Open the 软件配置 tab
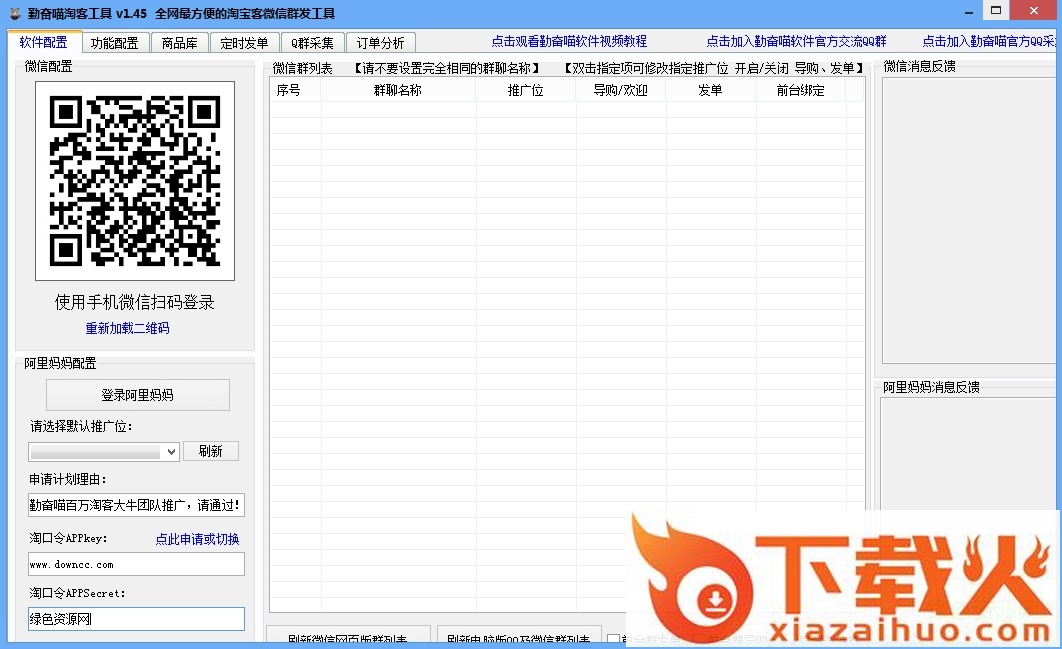The height and width of the screenshot is (649, 1062). (44, 42)
